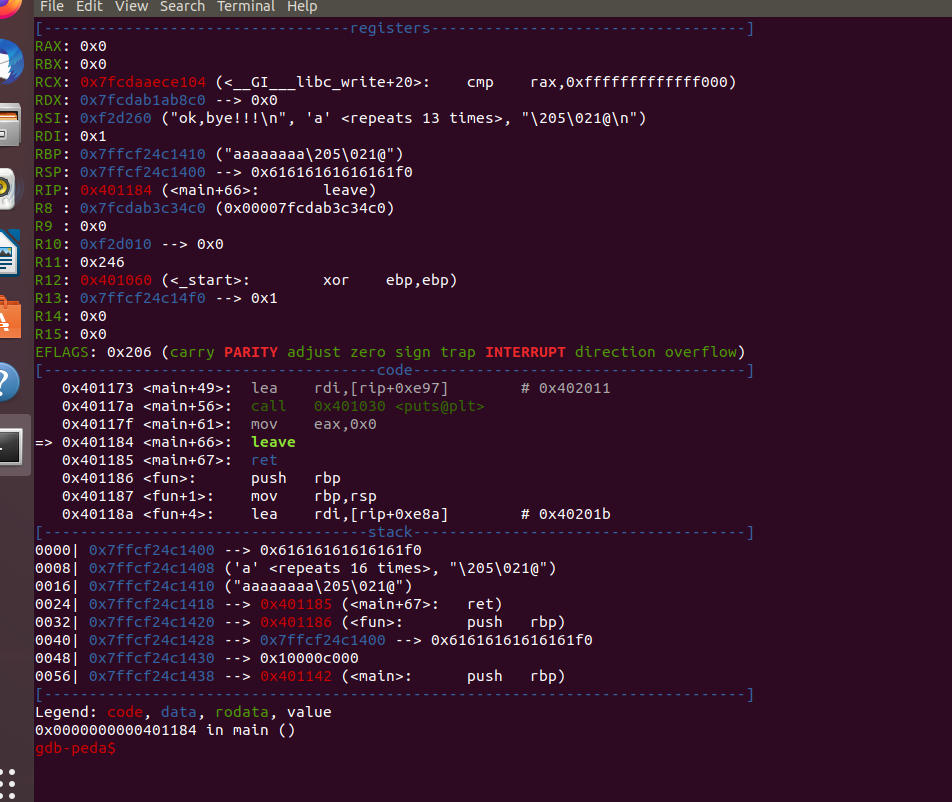Show Applications grid at dock bottom
952x802 pixels.
point(10,780)
